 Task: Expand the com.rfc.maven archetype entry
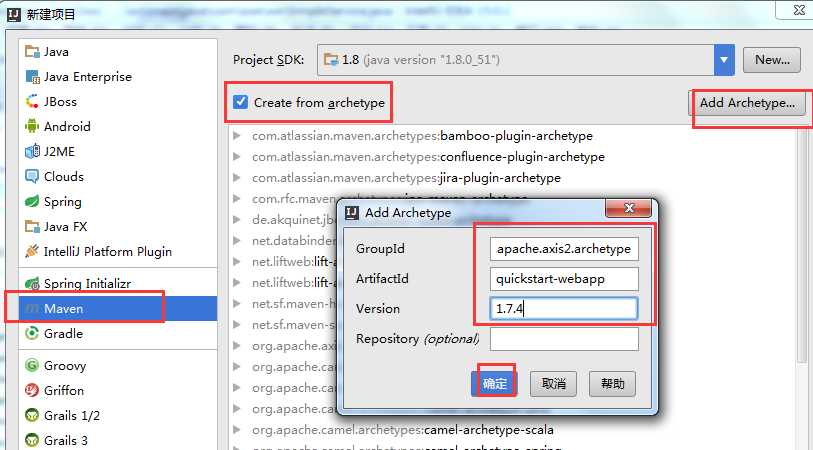[x=237, y=199]
